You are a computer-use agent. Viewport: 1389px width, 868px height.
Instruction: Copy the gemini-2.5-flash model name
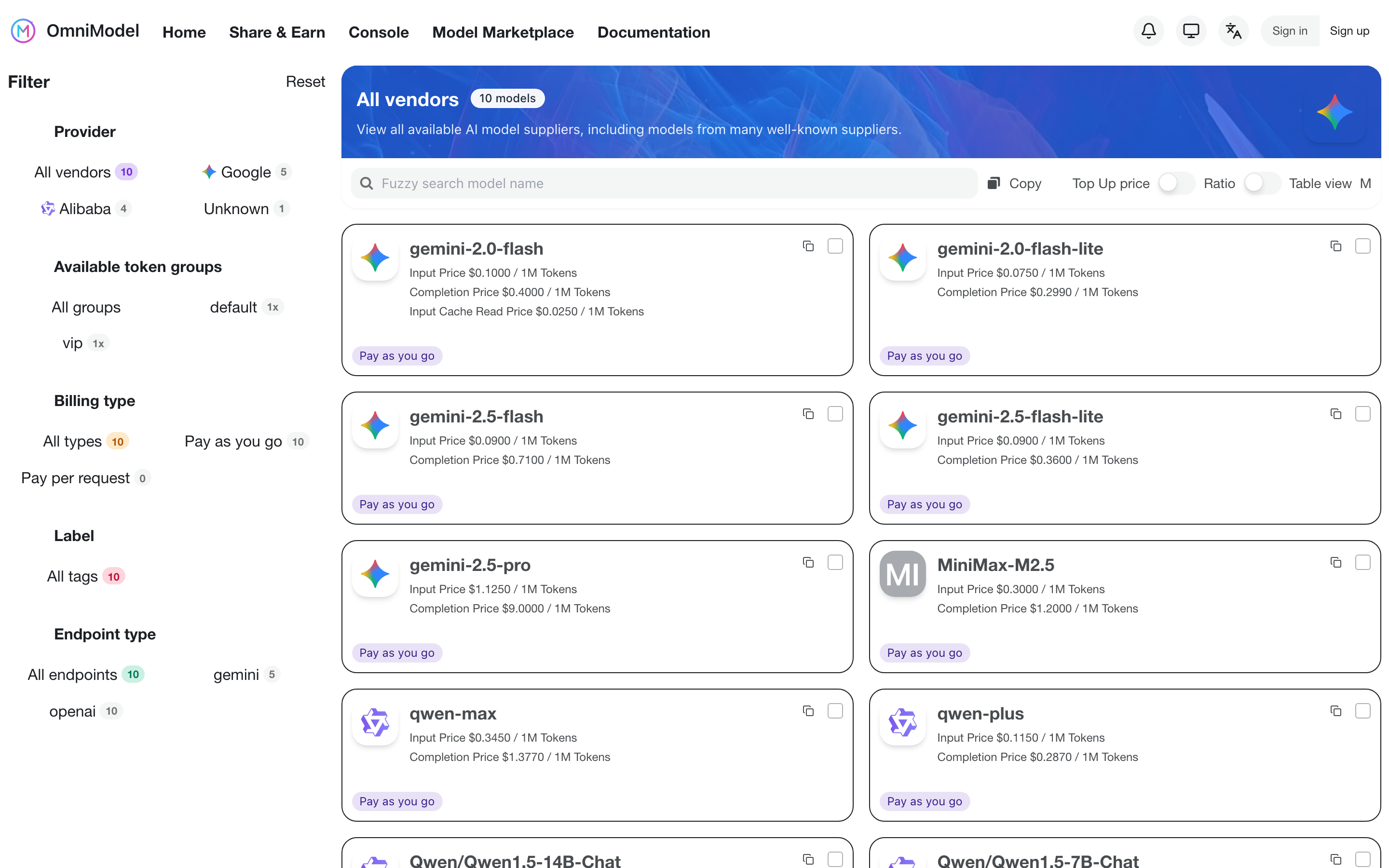click(808, 414)
